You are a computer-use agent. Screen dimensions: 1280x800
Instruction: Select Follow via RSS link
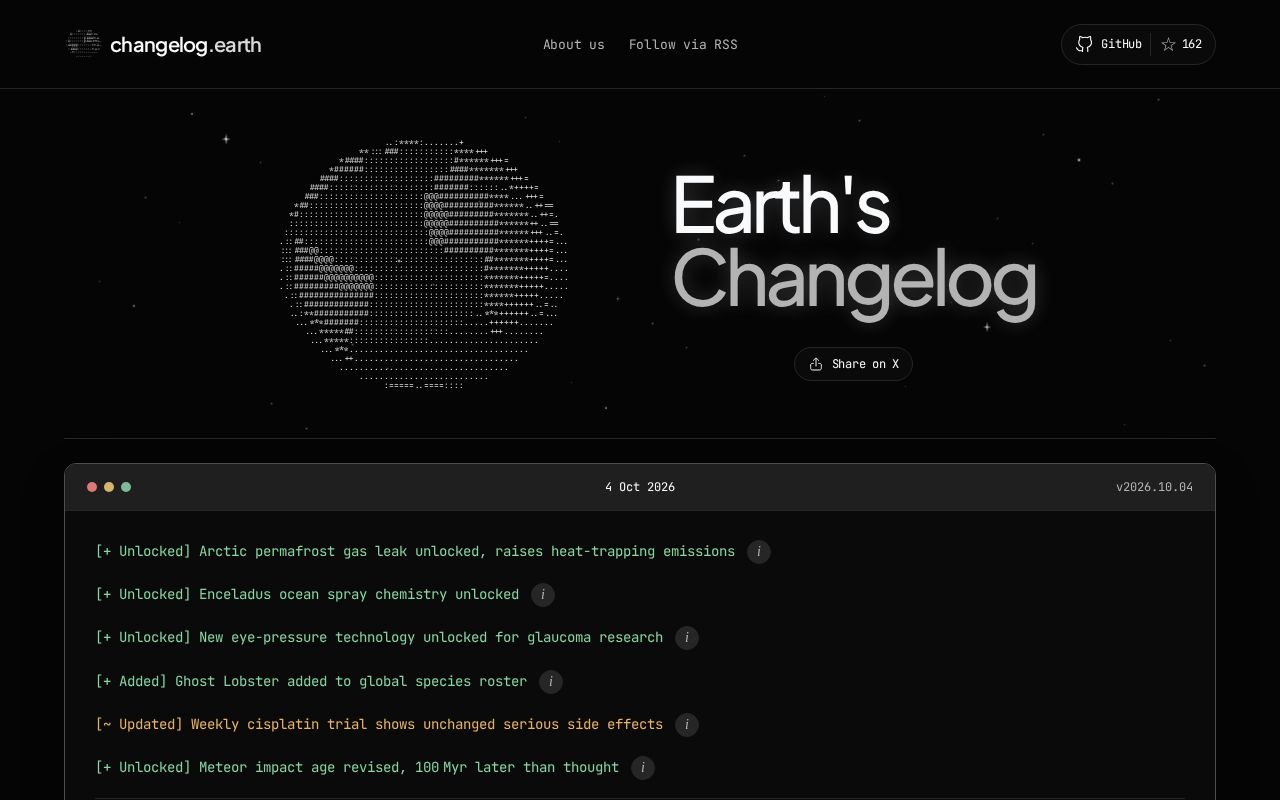click(x=683, y=44)
